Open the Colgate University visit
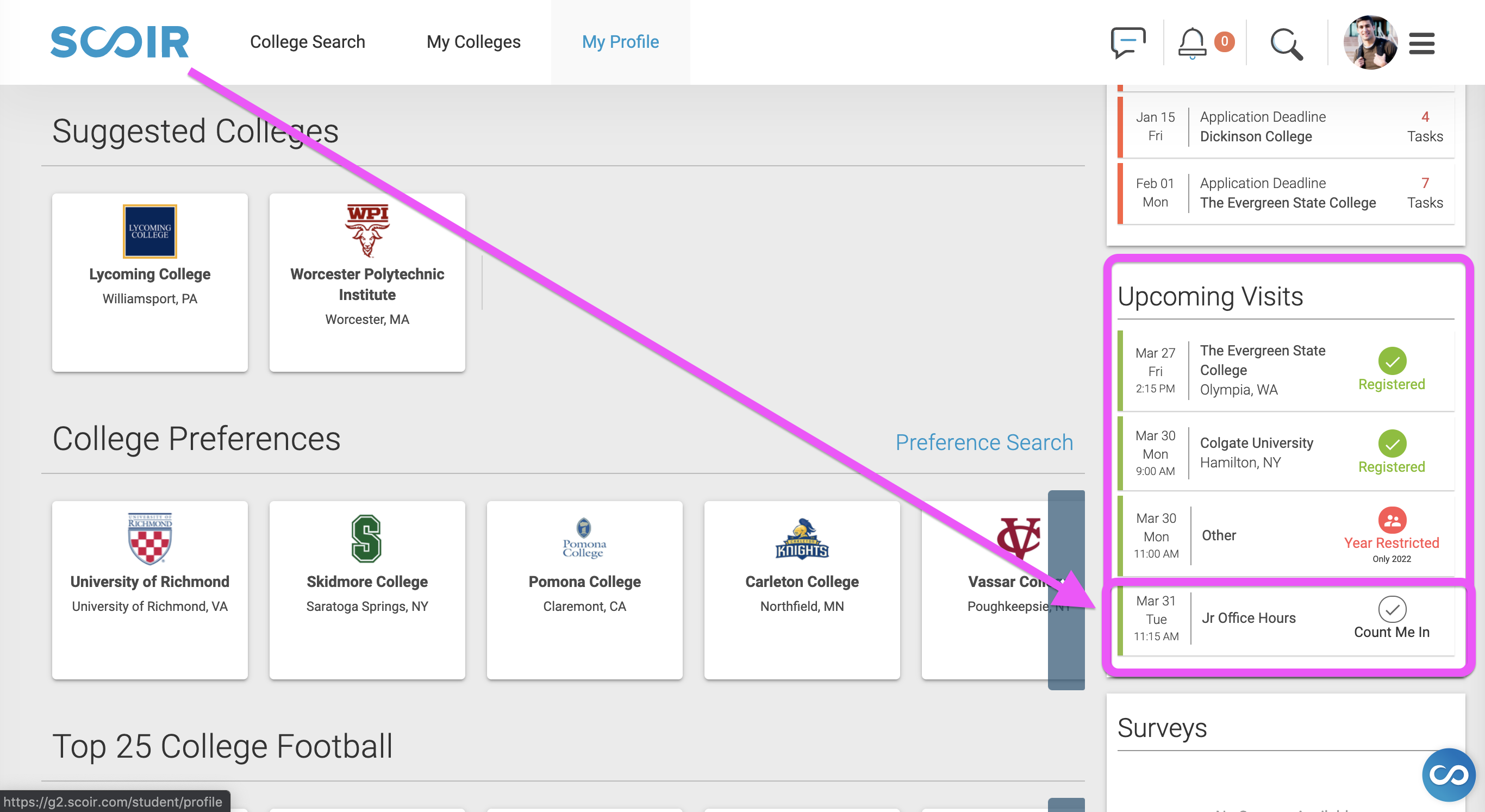 pyautogui.click(x=1286, y=452)
